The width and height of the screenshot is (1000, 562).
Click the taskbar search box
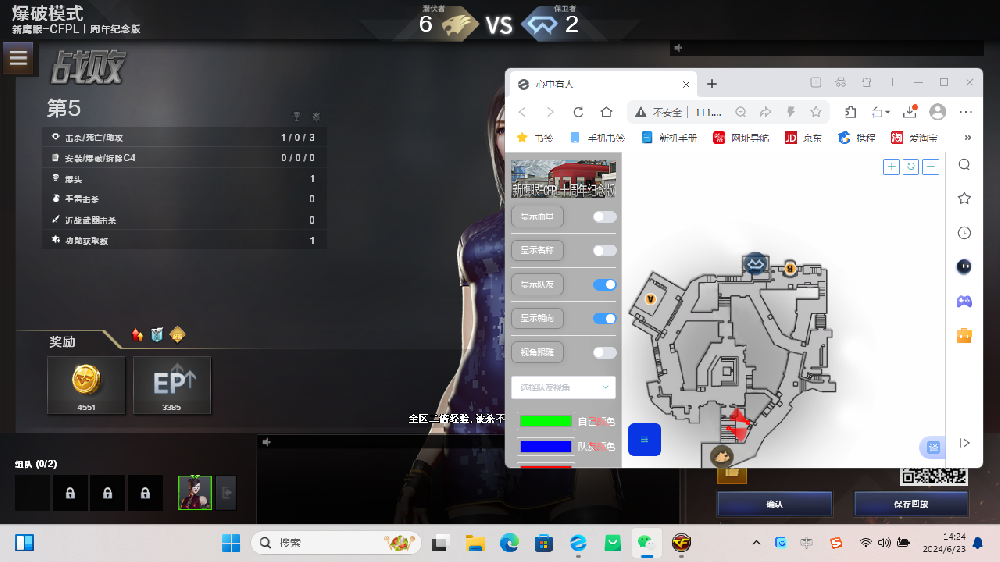click(x=336, y=543)
